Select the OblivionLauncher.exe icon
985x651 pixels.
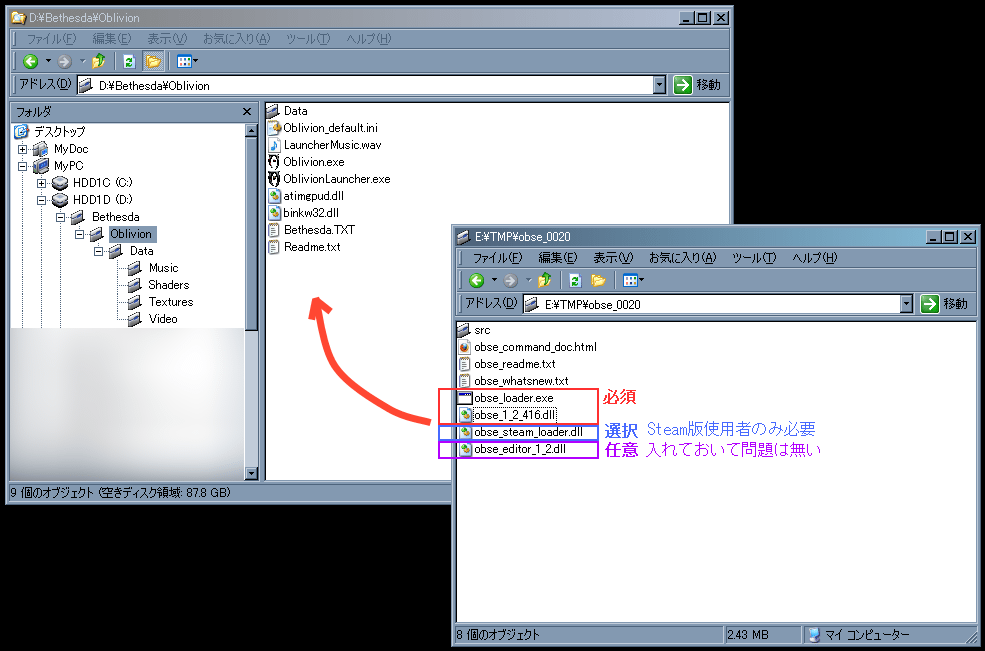[x=274, y=179]
